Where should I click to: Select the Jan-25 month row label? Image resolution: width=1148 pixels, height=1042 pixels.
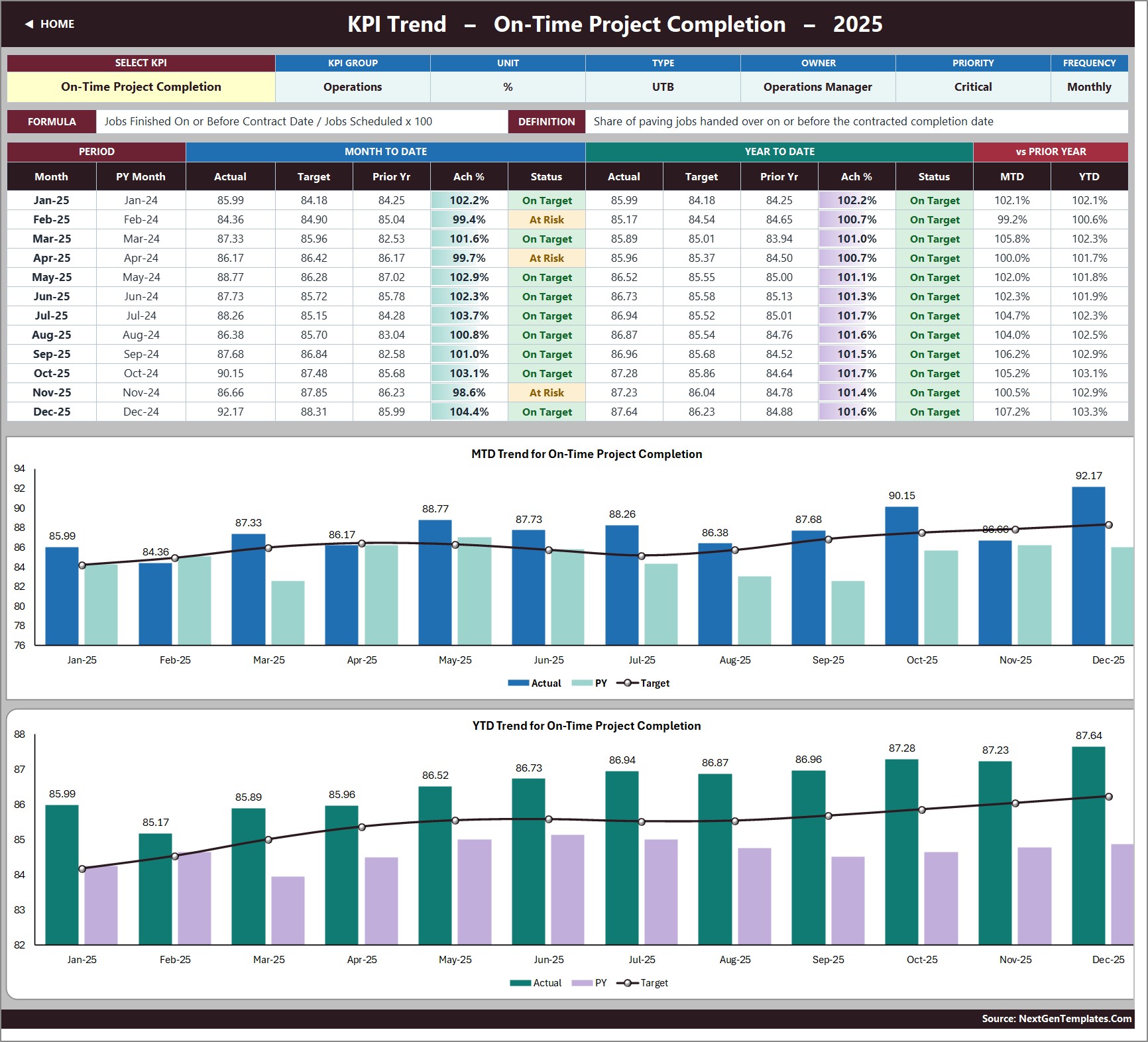pos(52,200)
